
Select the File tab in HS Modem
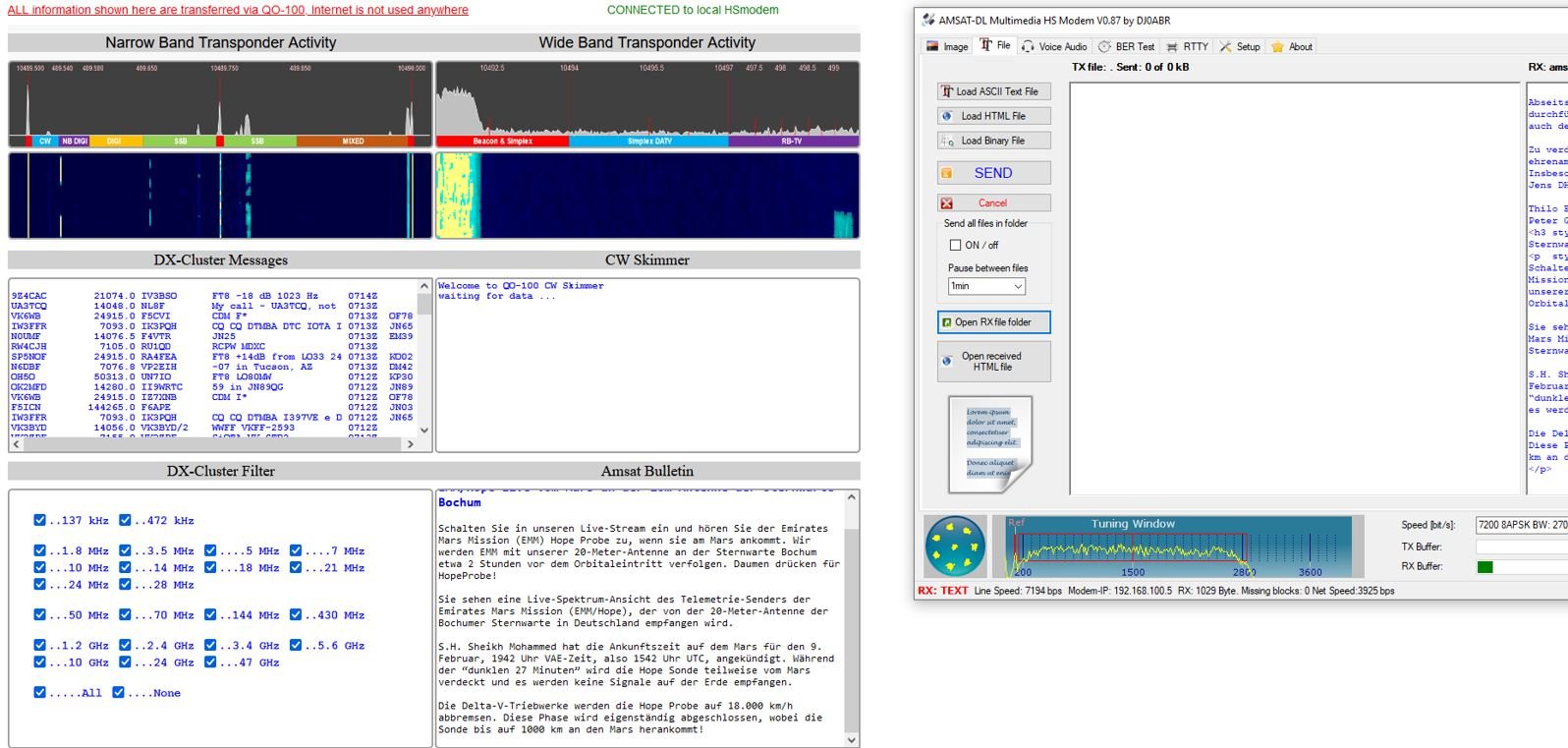point(995,45)
